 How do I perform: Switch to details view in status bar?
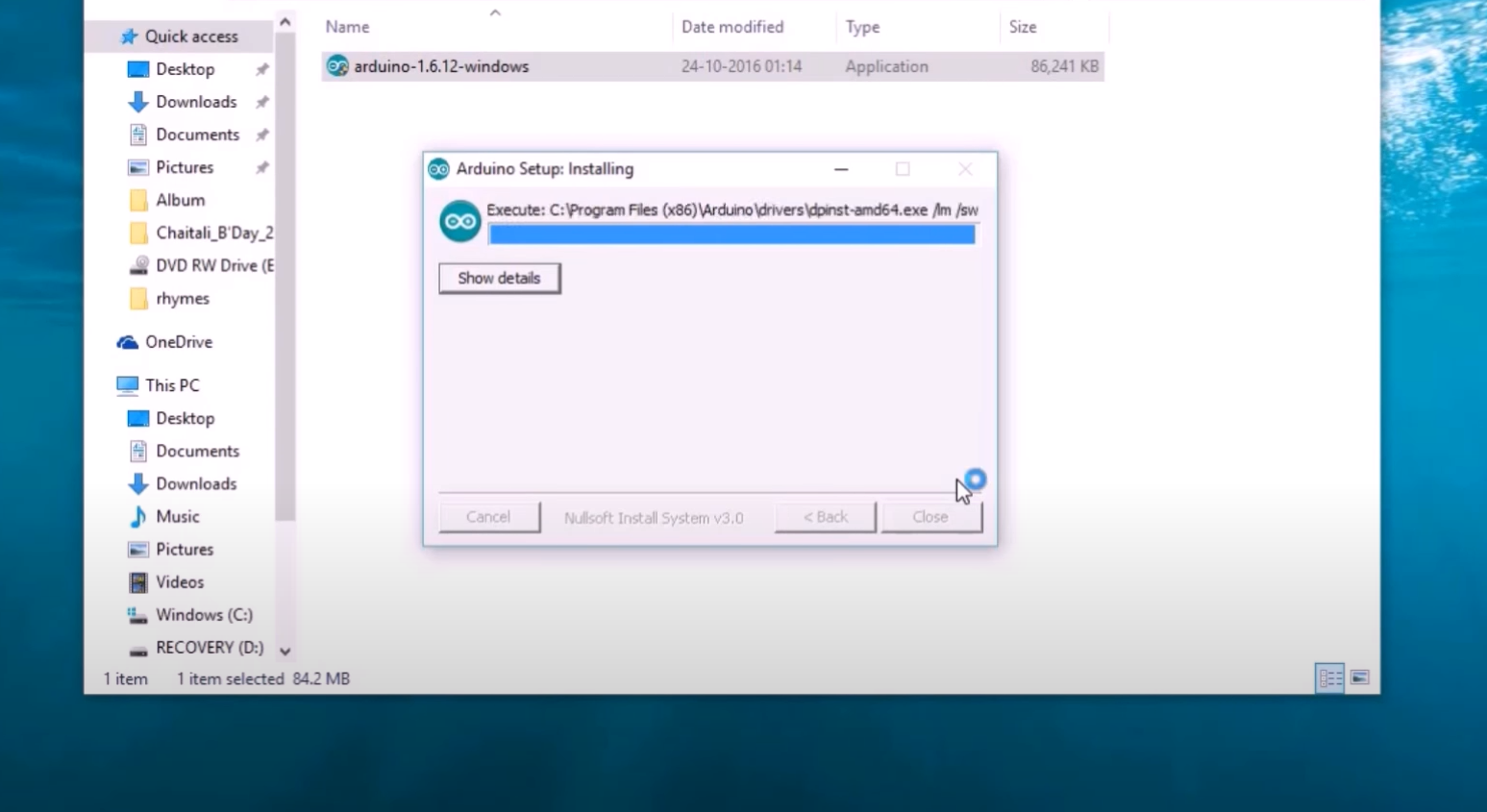click(1329, 678)
